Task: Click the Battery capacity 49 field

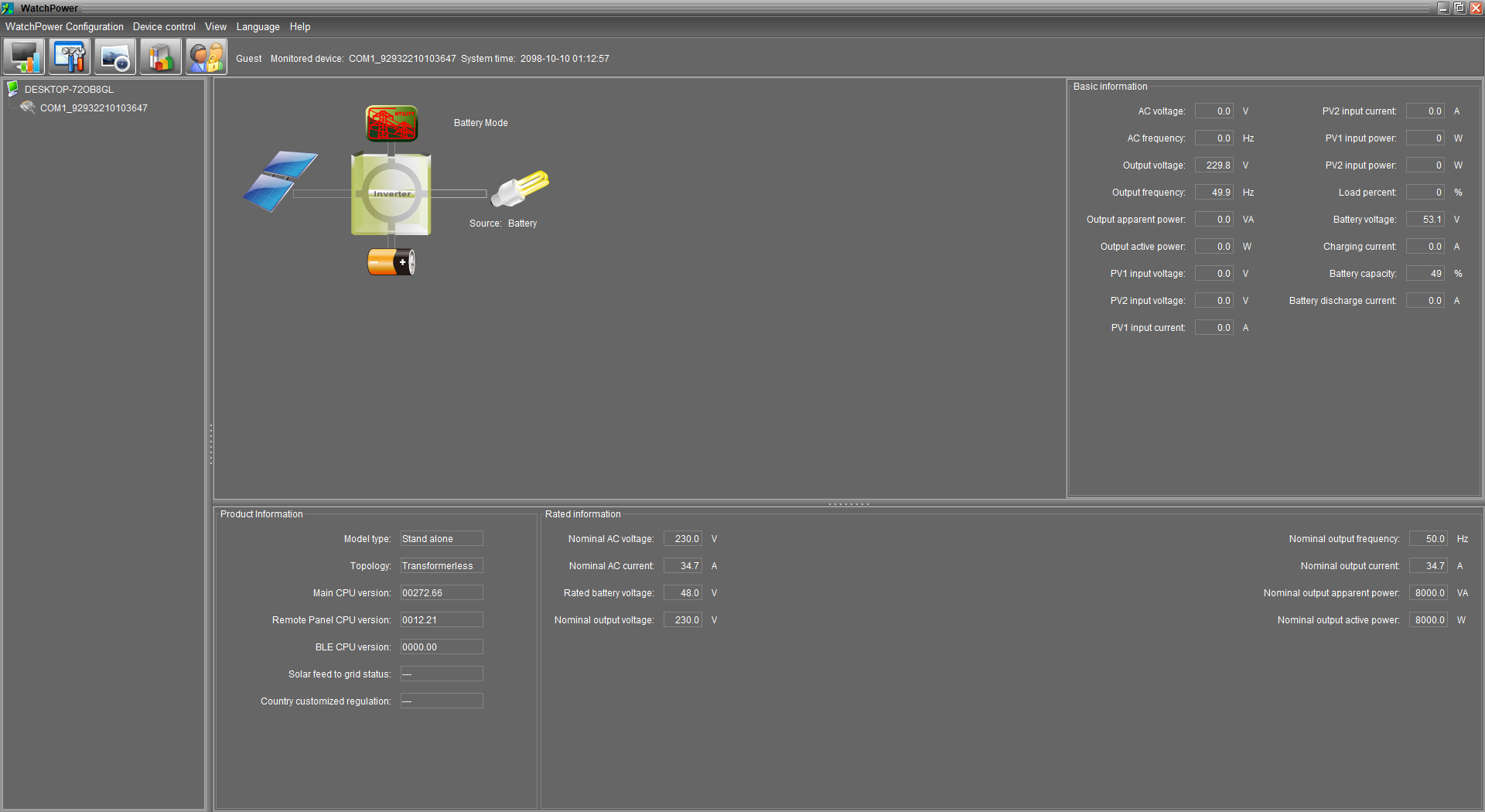Action: (1425, 274)
